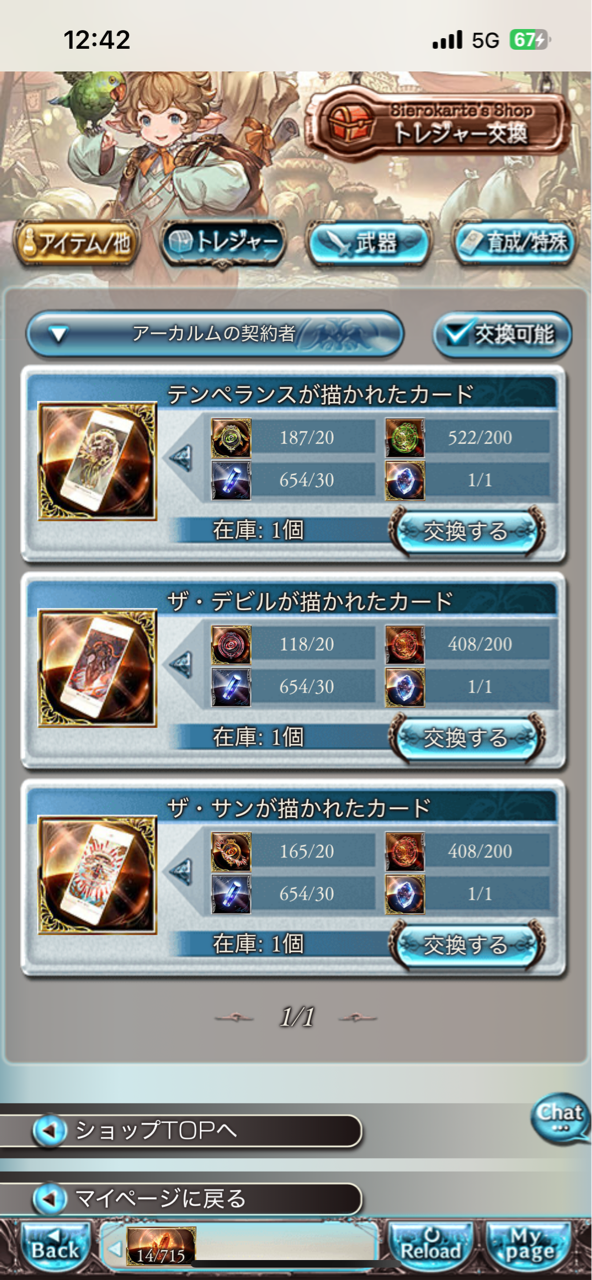
Task: Tap The Devil card item icon
Action: (98, 667)
